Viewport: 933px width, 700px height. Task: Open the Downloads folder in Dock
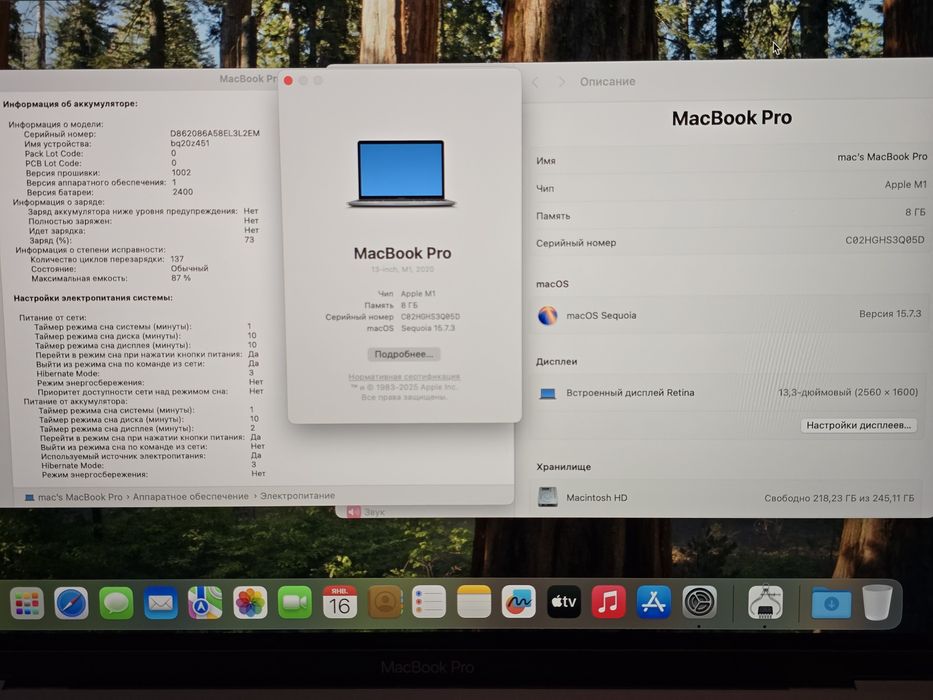pos(831,603)
